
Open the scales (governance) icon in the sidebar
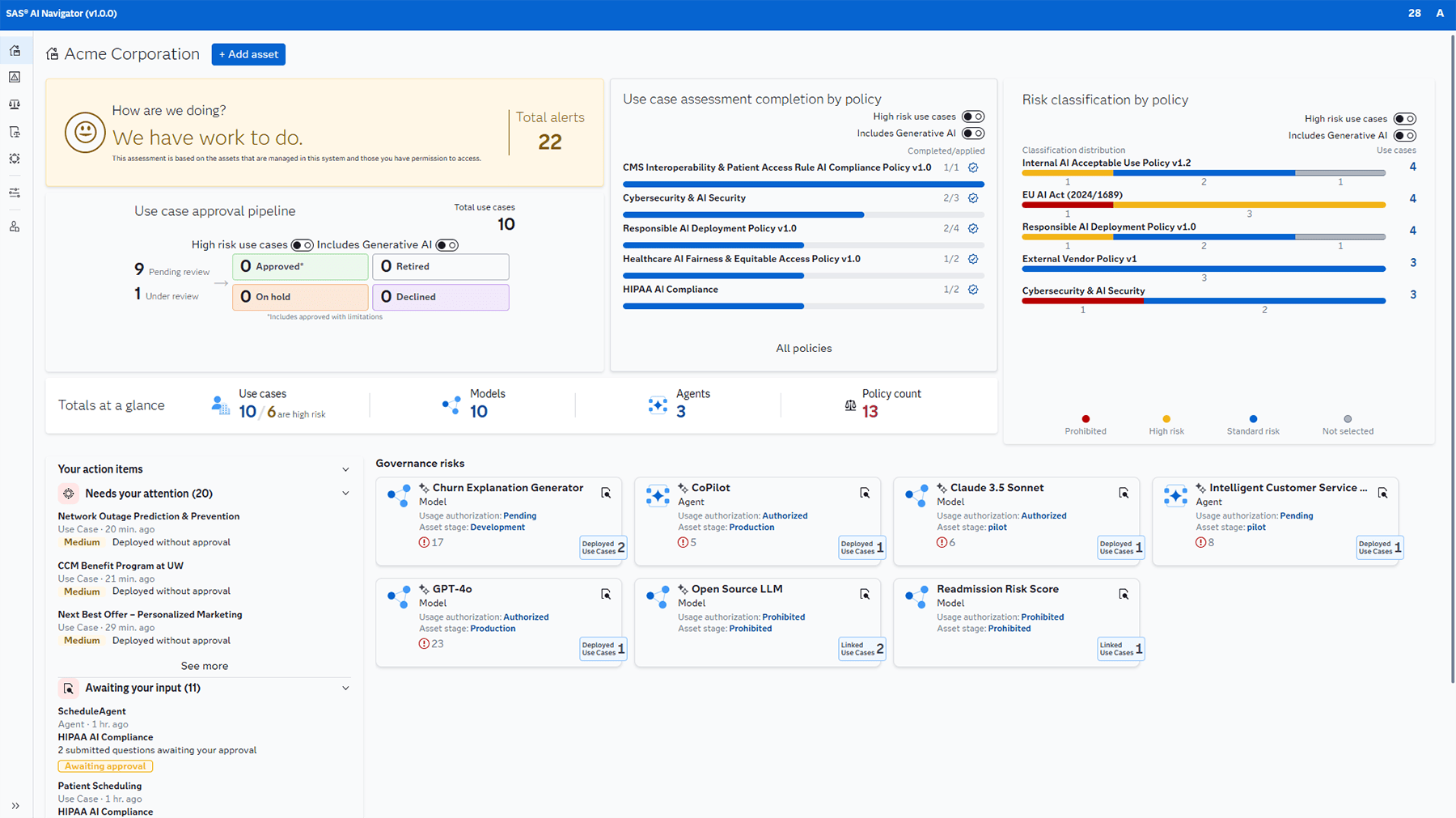tap(15, 104)
